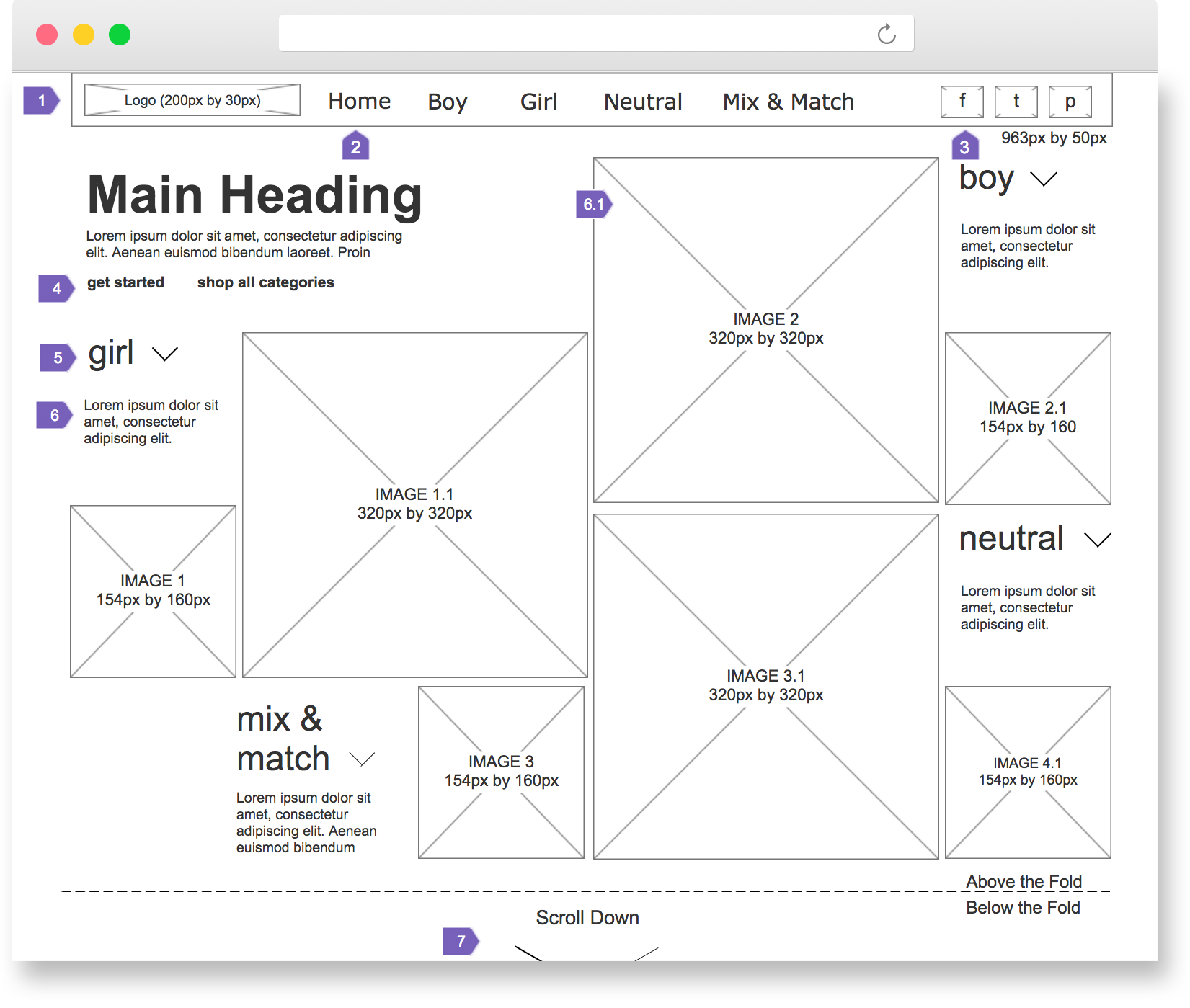Click the 'boy' category heading text

(987, 178)
